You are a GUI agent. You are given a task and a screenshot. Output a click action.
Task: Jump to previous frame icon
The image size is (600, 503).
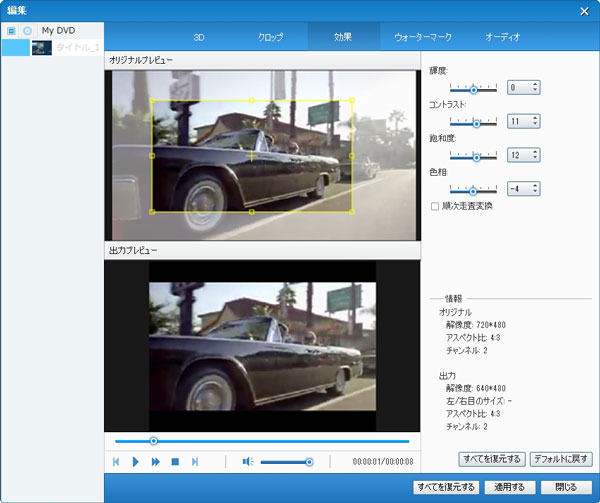[117, 461]
